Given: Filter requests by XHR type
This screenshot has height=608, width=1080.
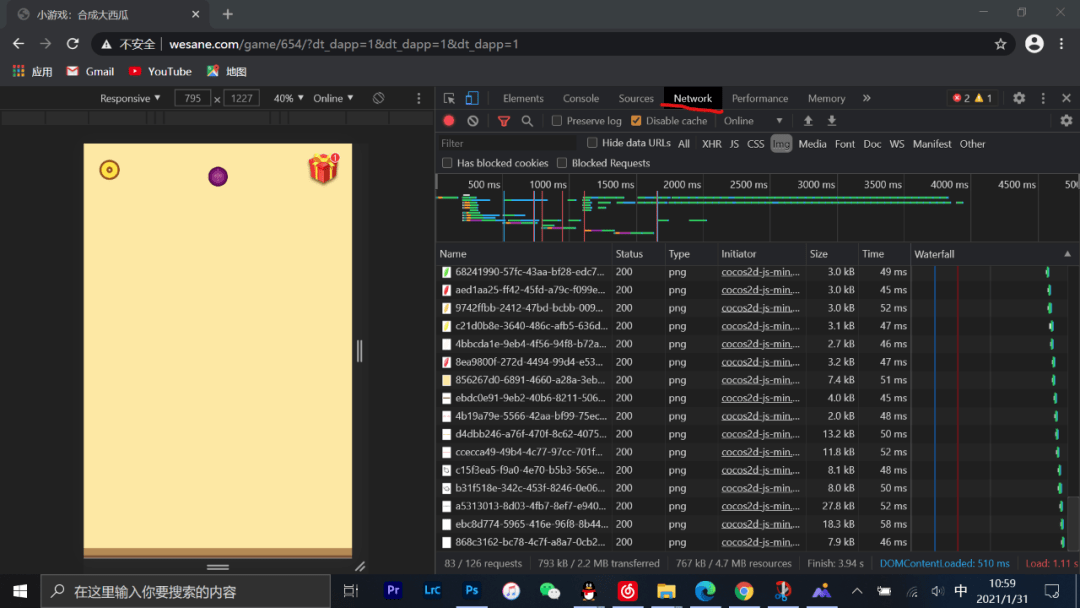Looking at the screenshot, I should 712,144.
